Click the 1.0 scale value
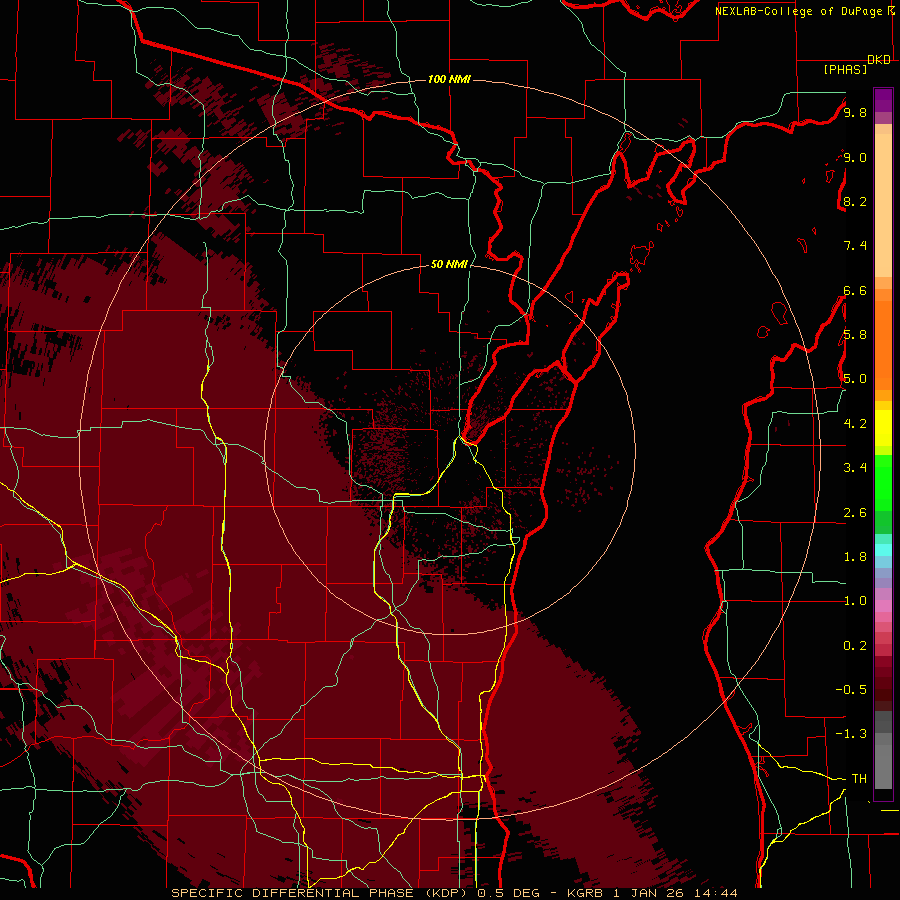Viewport: 900px width, 900px height. click(x=855, y=601)
